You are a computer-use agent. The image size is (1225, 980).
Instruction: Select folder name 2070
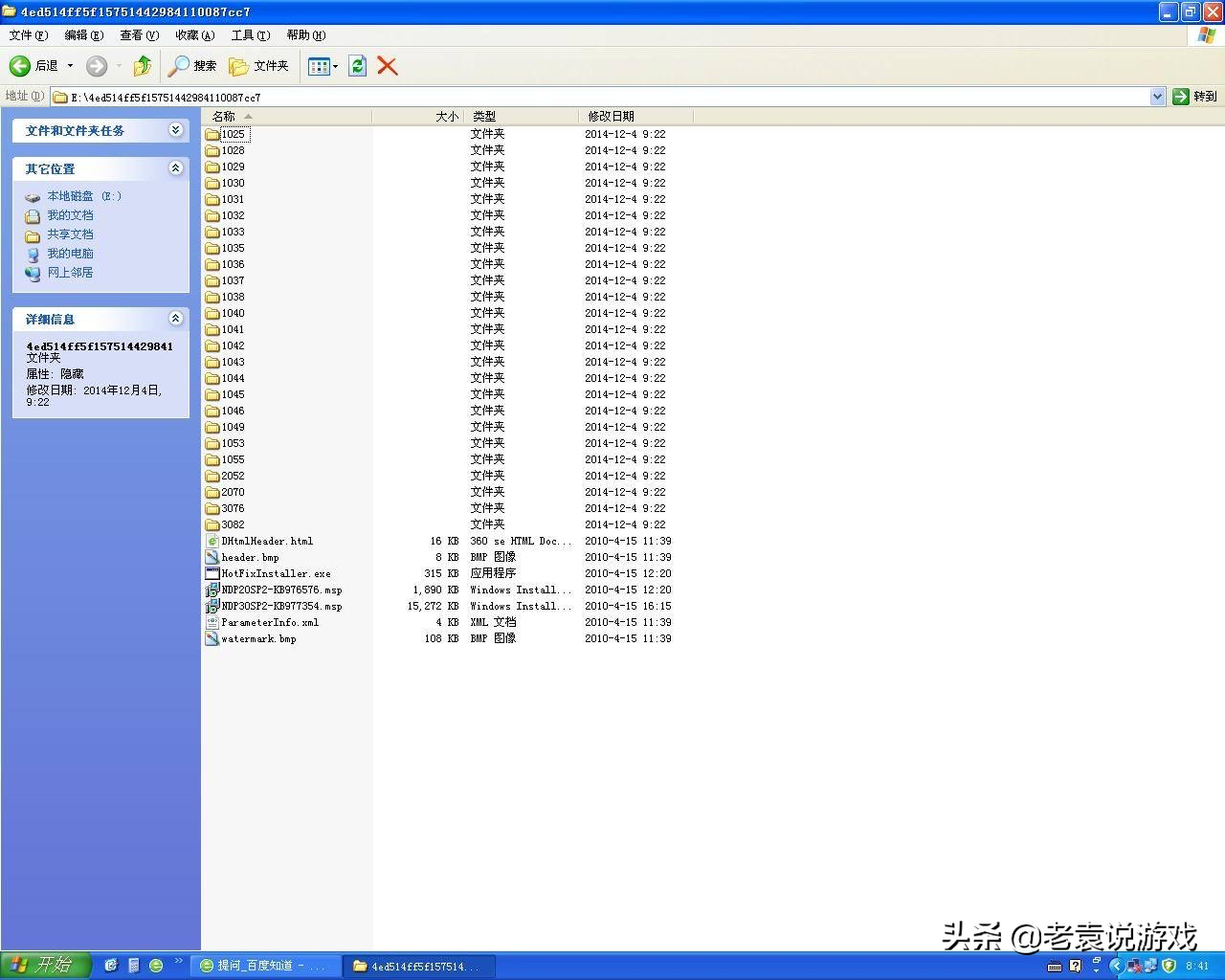234,492
